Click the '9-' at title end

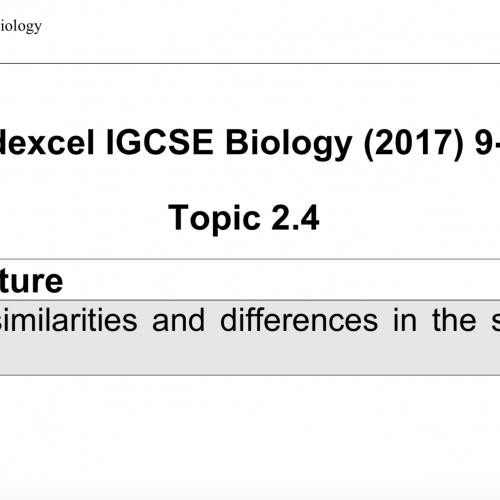[487, 143]
